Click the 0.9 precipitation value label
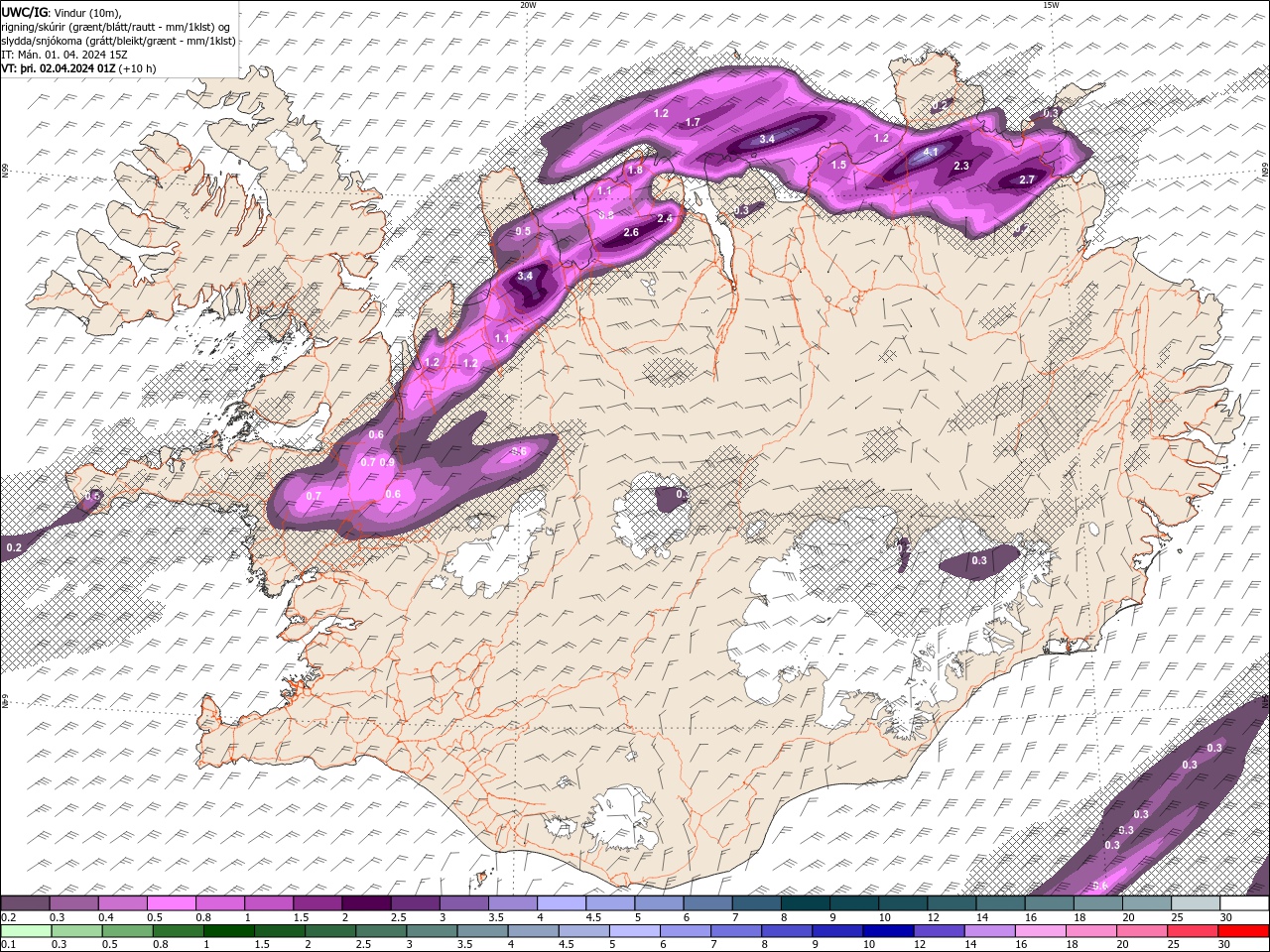This screenshot has width=1270, height=952. coord(387,462)
